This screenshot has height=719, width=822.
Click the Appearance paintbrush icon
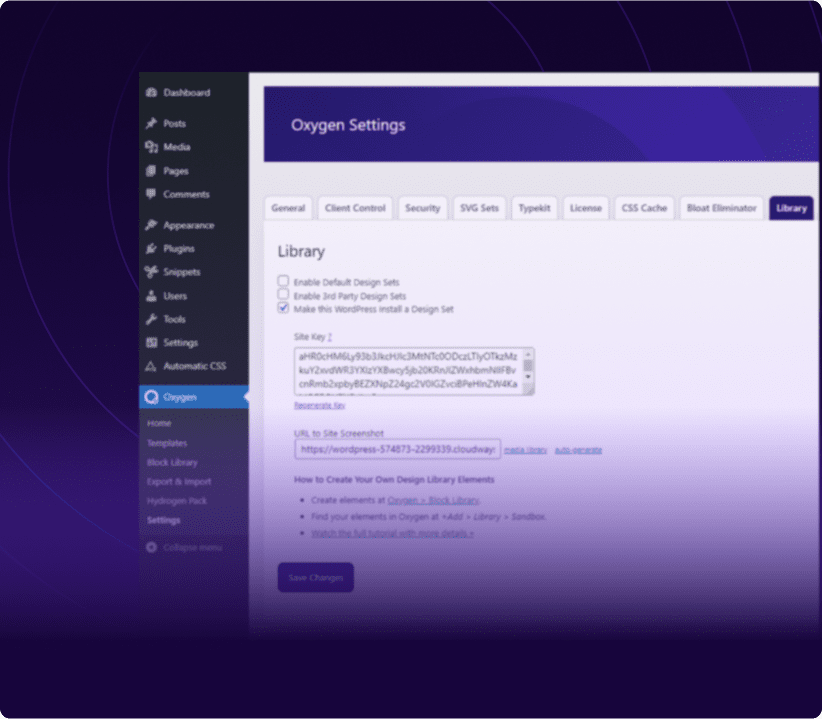pyautogui.click(x=152, y=225)
